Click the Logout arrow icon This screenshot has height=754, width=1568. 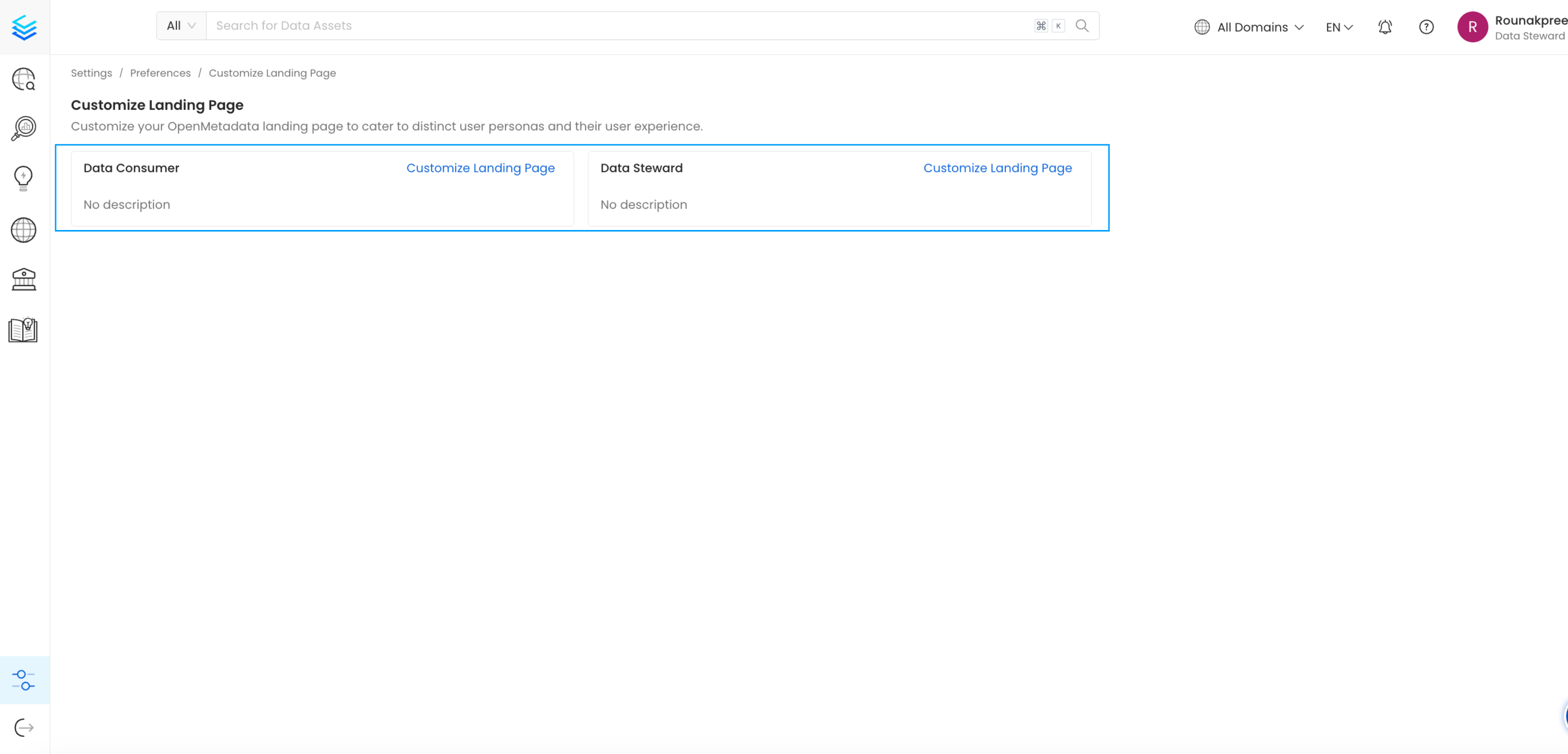pyautogui.click(x=24, y=727)
